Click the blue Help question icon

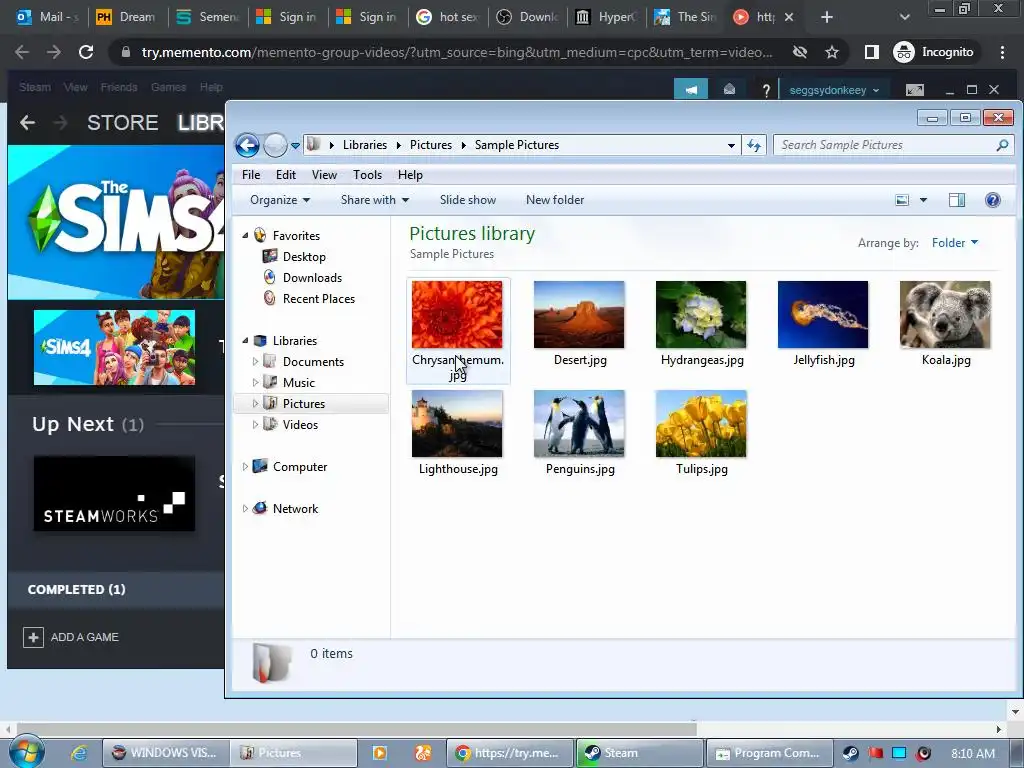point(992,200)
